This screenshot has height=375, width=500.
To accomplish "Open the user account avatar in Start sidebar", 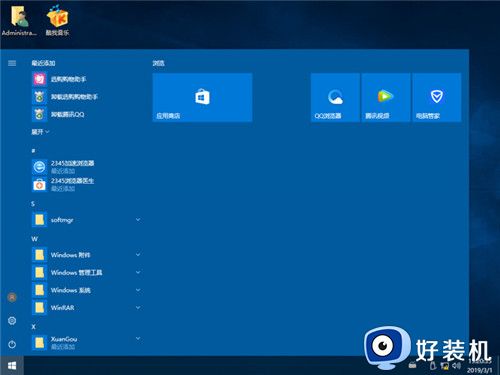I will pyautogui.click(x=12, y=297).
